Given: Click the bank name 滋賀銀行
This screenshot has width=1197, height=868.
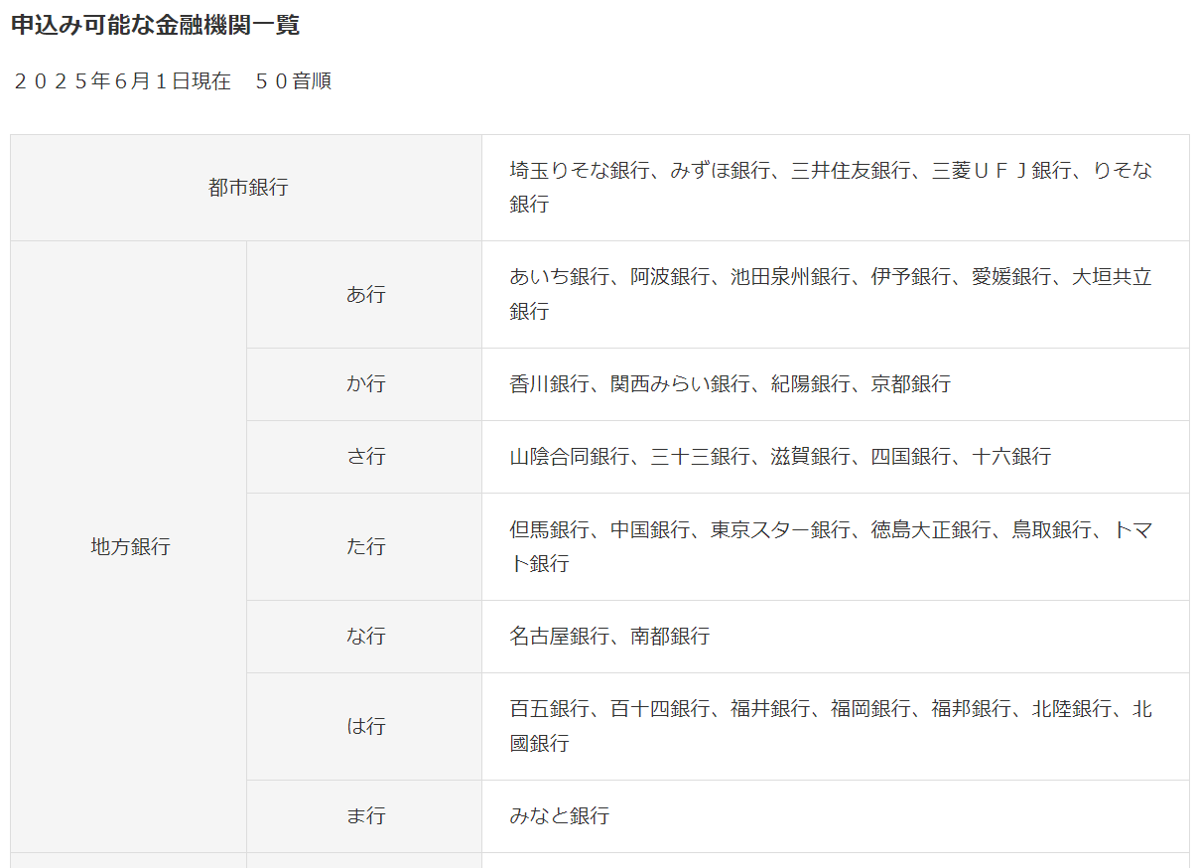Looking at the screenshot, I should pyautogui.click(x=811, y=457).
